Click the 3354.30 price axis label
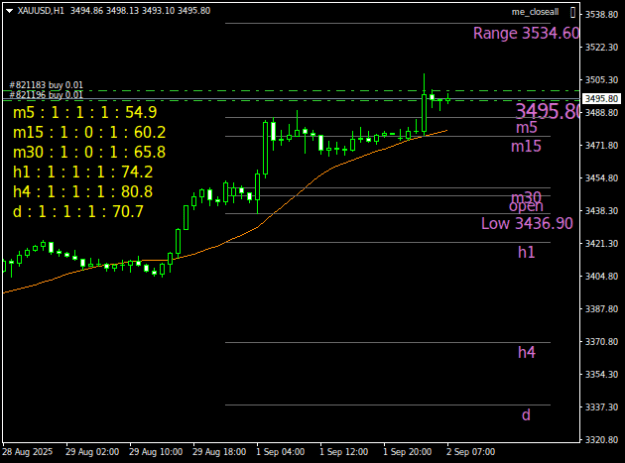This screenshot has height=463, width=625. click(601, 374)
